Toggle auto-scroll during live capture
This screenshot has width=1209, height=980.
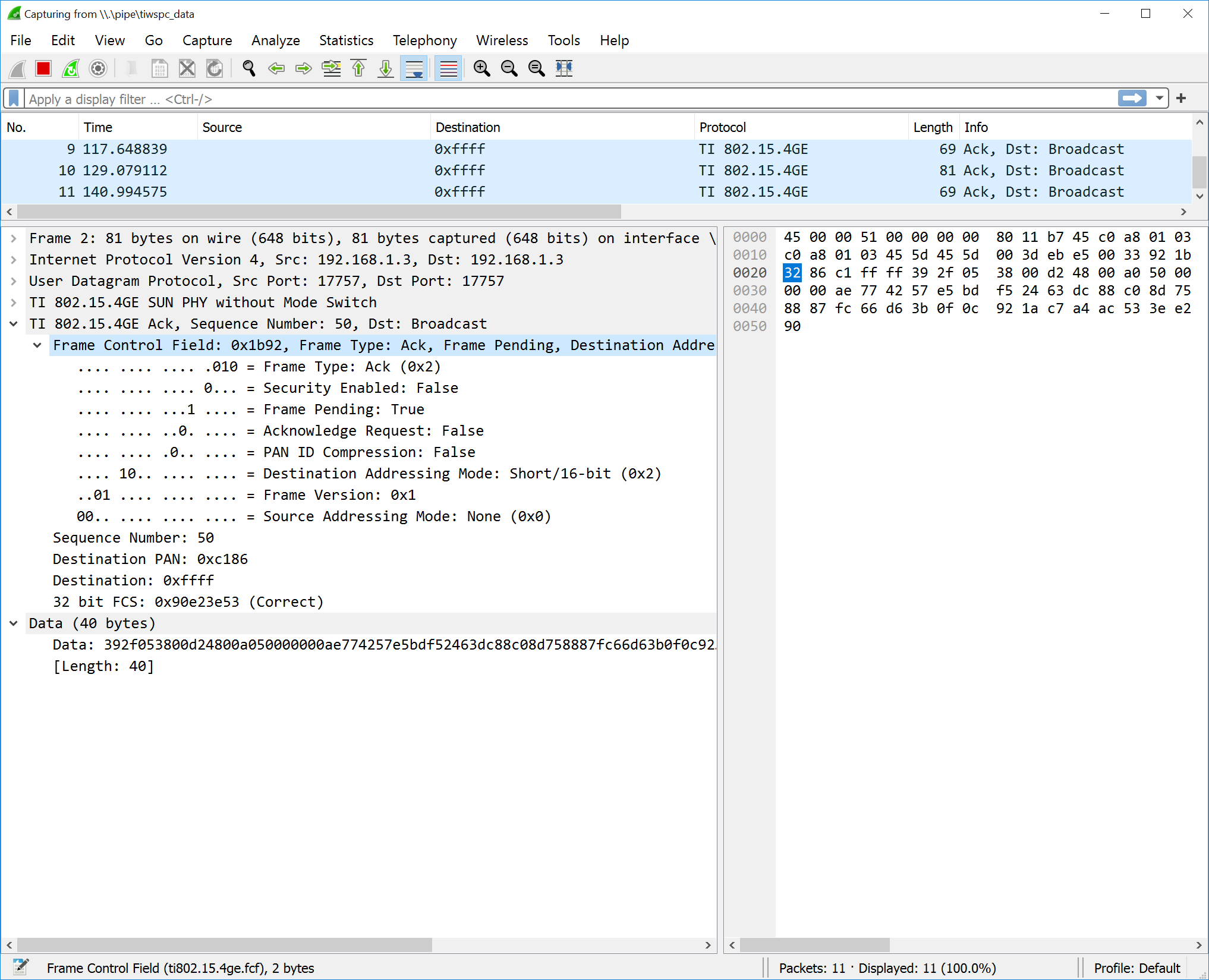tap(414, 69)
